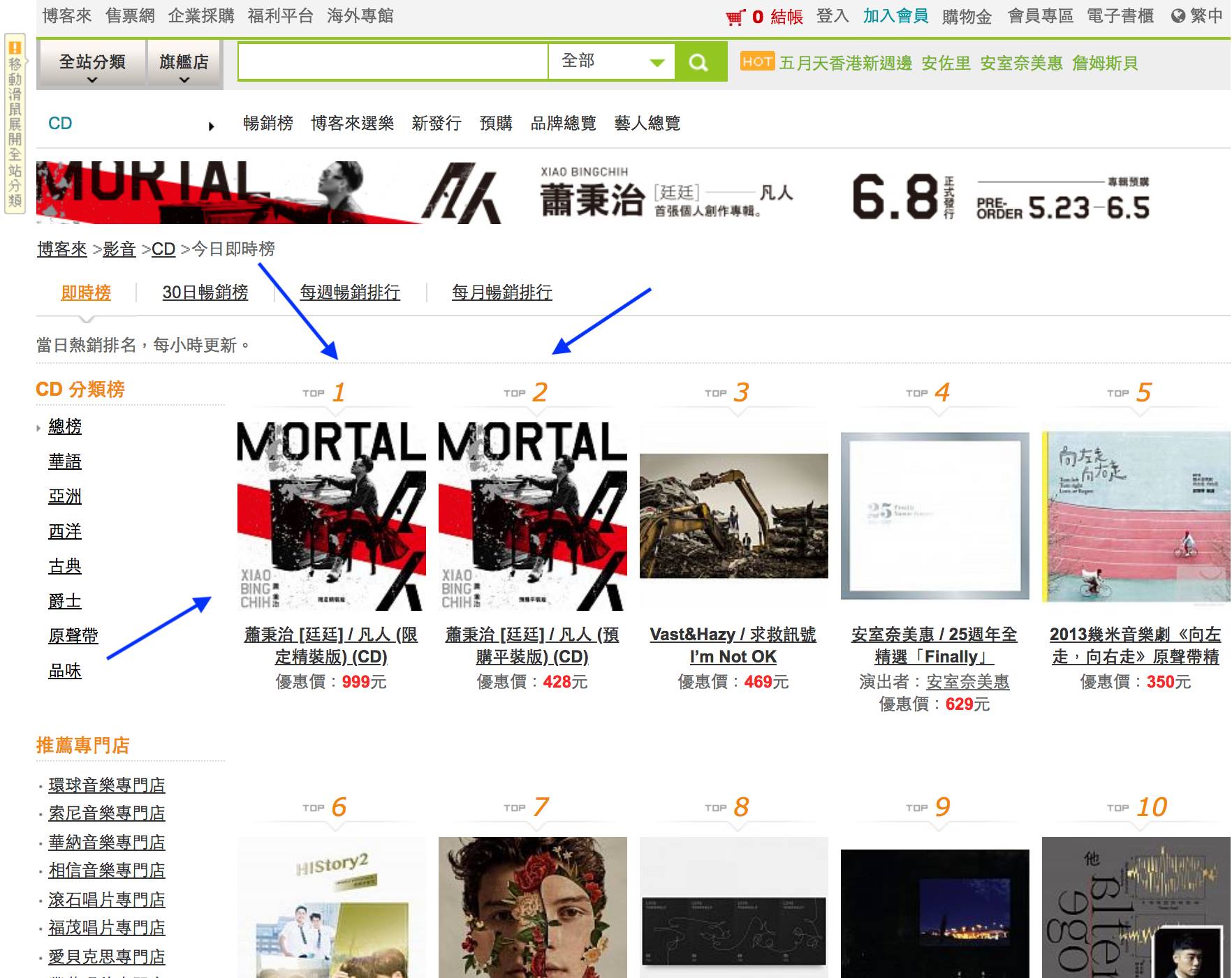Open the 品牌總覽 menu item
The height and width of the screenshot is (978, 1232).
pyautogui.click(x=564, y=124)
